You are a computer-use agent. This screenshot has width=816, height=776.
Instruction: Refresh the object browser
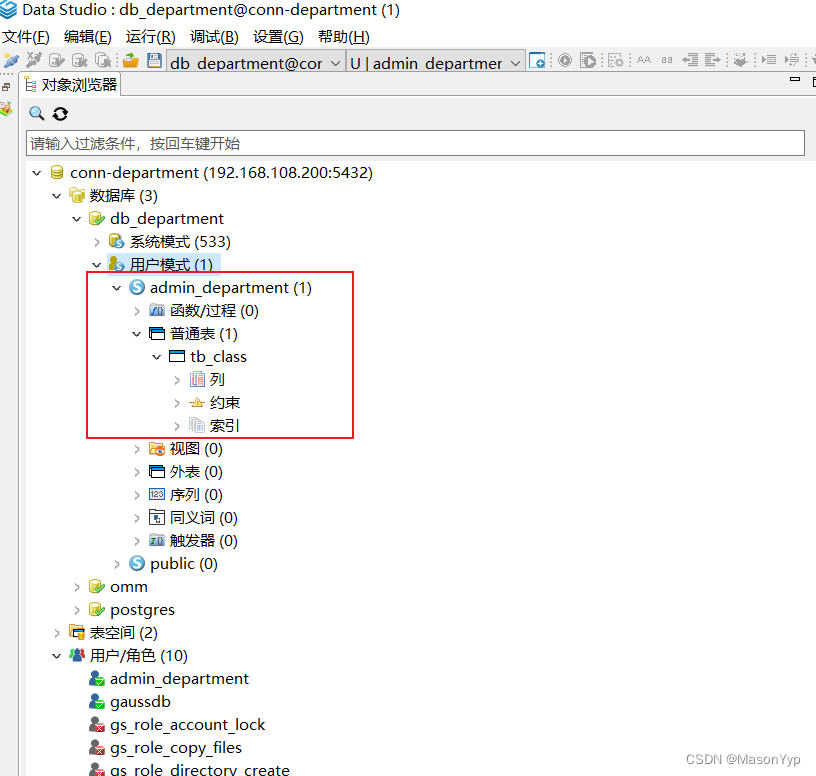[x=59, y=113]
